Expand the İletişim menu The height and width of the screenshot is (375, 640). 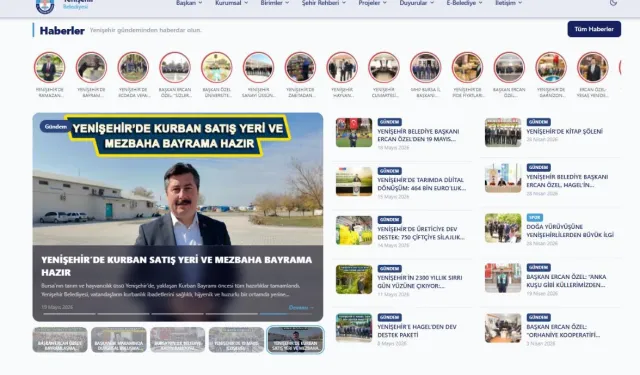tap(509, 3)
